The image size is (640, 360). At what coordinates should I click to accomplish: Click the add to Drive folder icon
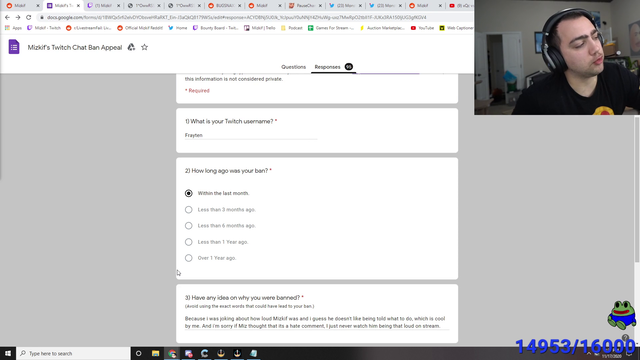point(131,47)
